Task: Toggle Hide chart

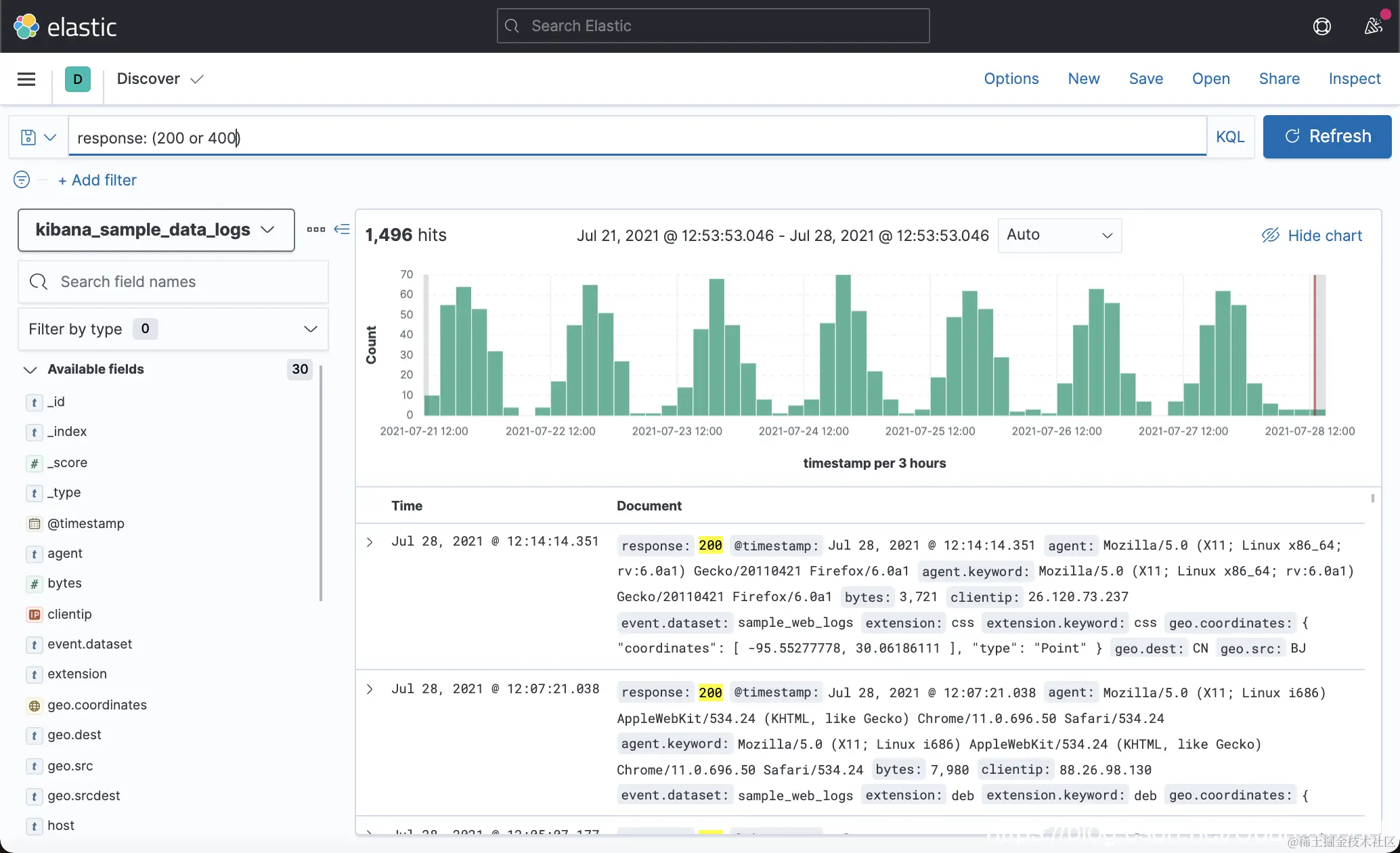Action: point(1312,236)
